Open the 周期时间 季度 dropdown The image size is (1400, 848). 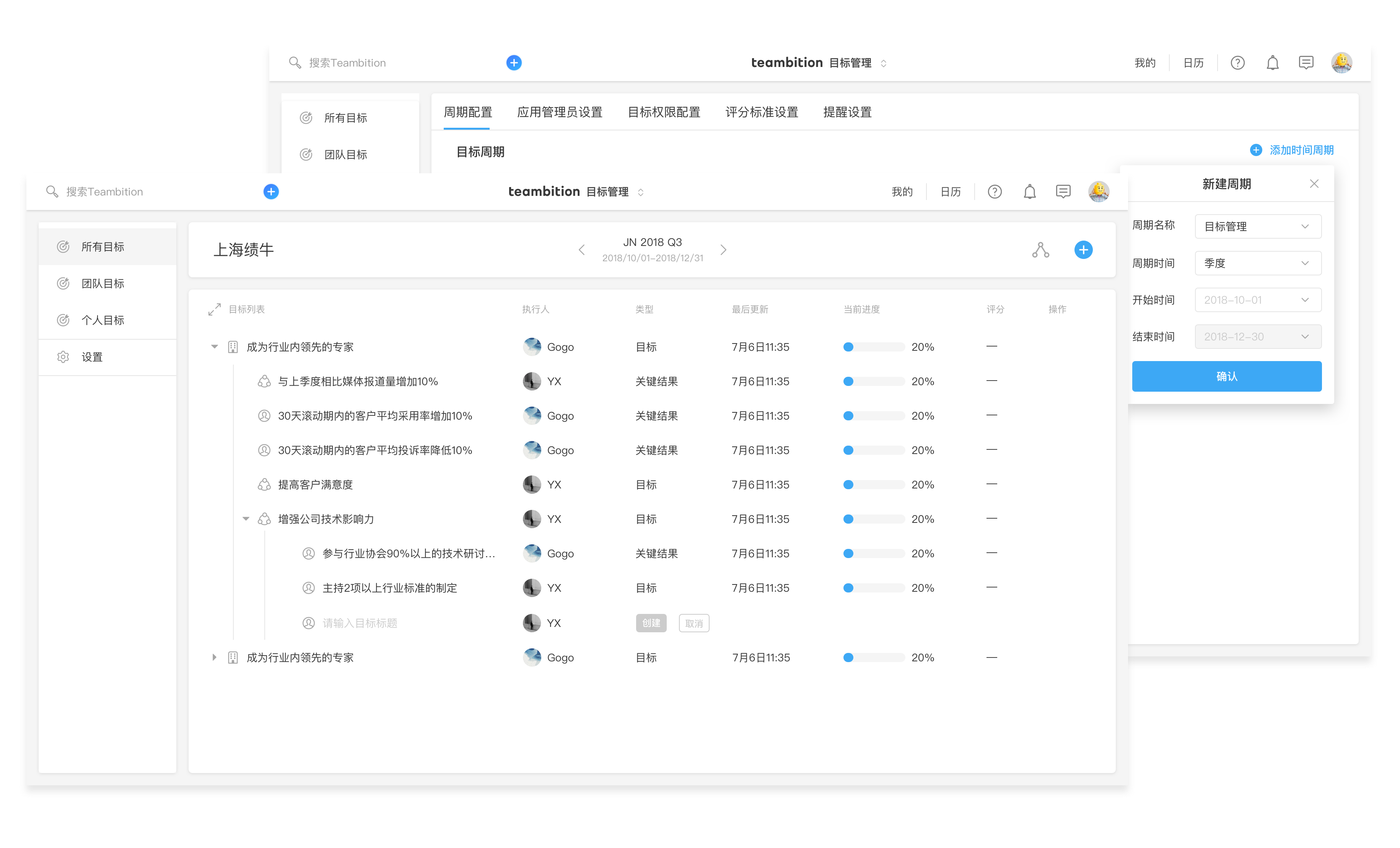coord(1258,264)
